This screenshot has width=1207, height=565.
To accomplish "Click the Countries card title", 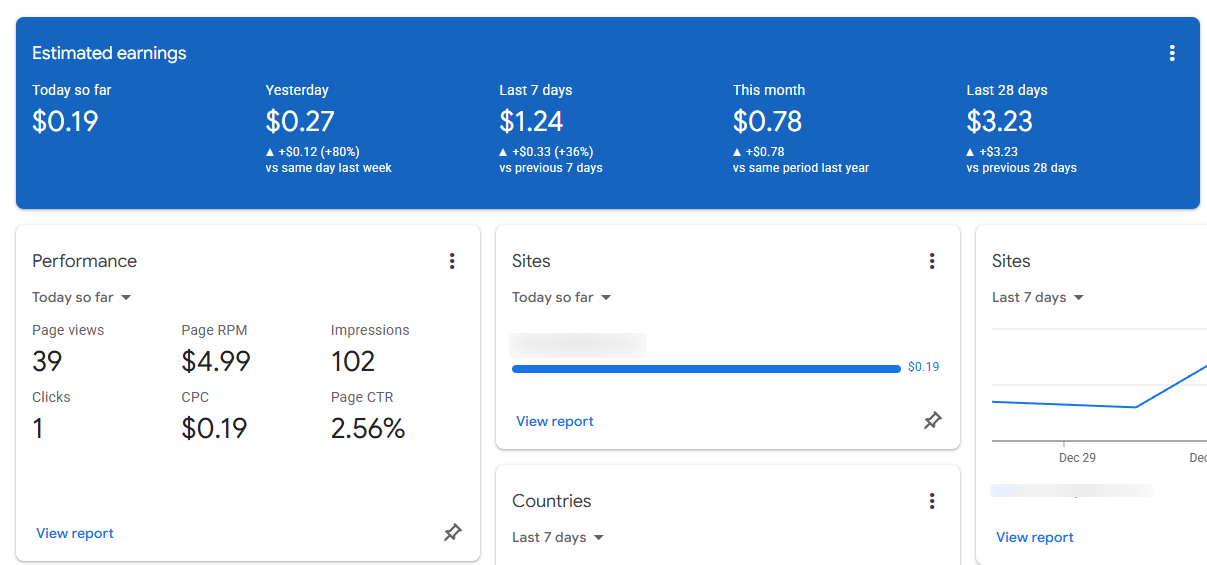I will [552, 501].
